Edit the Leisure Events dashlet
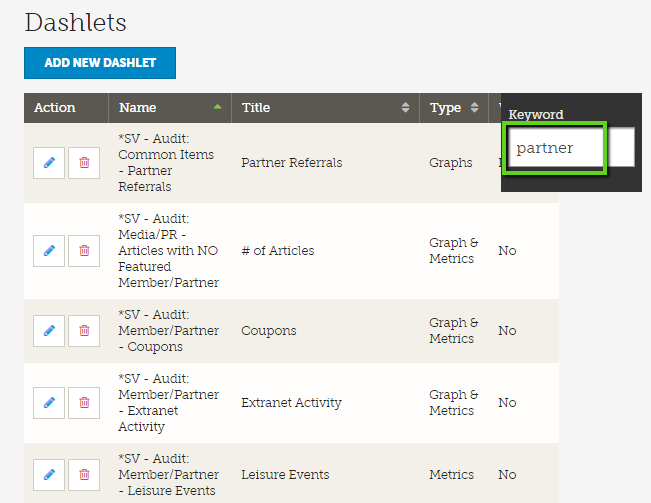This screenshot has width=651, height=503. click(x=49, y=475)
